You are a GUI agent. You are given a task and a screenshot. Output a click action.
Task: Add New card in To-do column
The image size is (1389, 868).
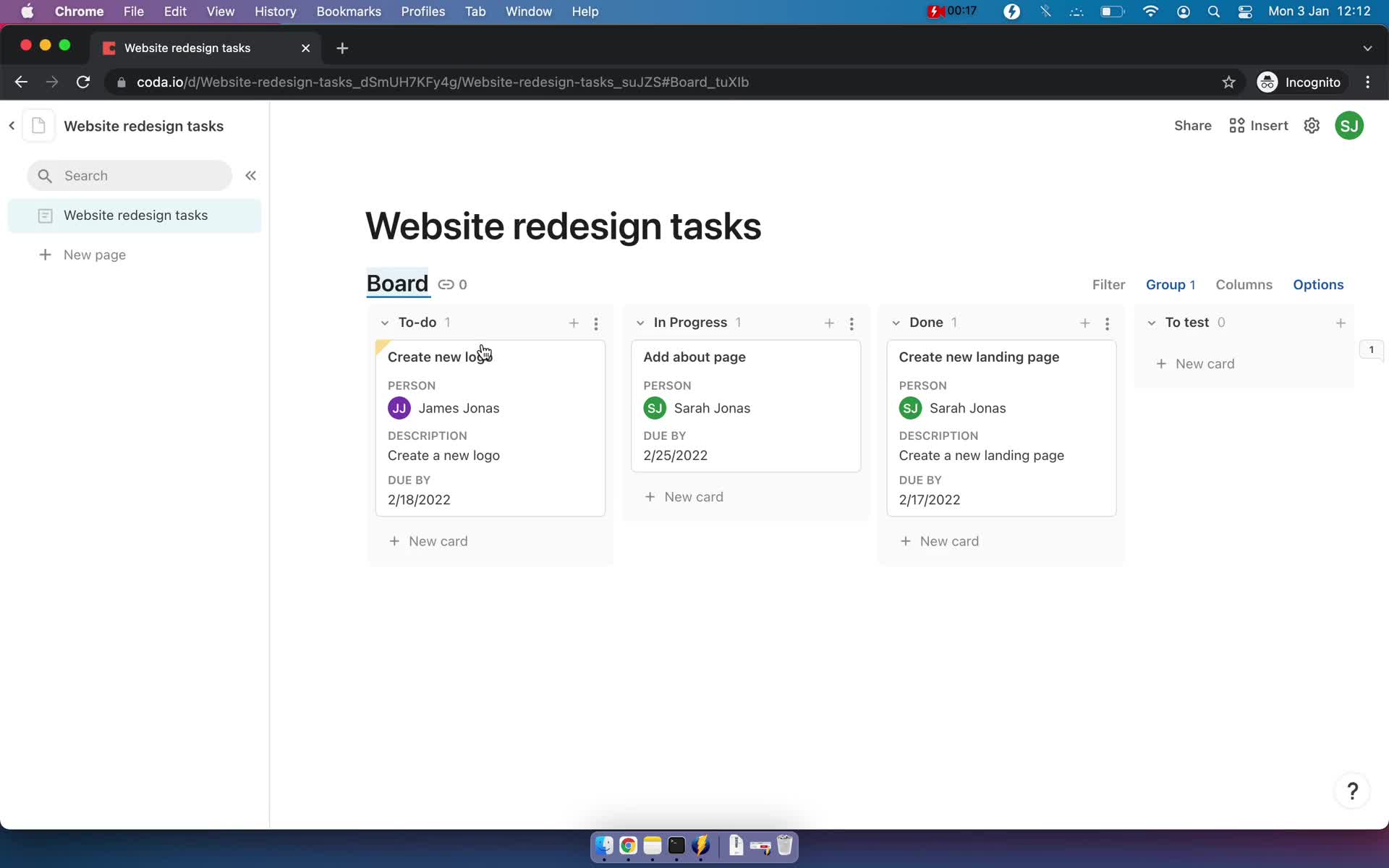point(429,542)
